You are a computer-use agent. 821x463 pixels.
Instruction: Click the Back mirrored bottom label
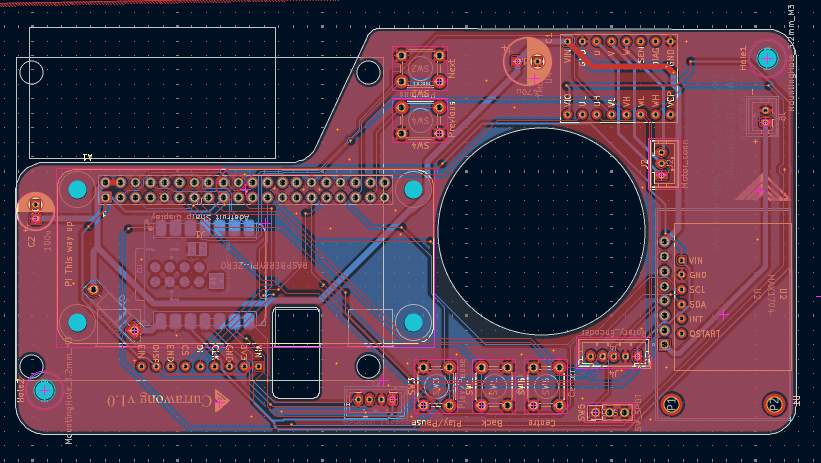coord(492,422)
